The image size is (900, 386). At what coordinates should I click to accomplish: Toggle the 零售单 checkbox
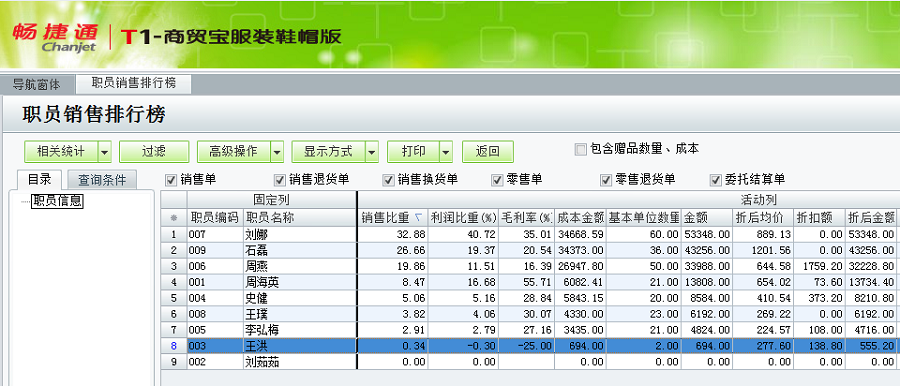pos(497,180)
